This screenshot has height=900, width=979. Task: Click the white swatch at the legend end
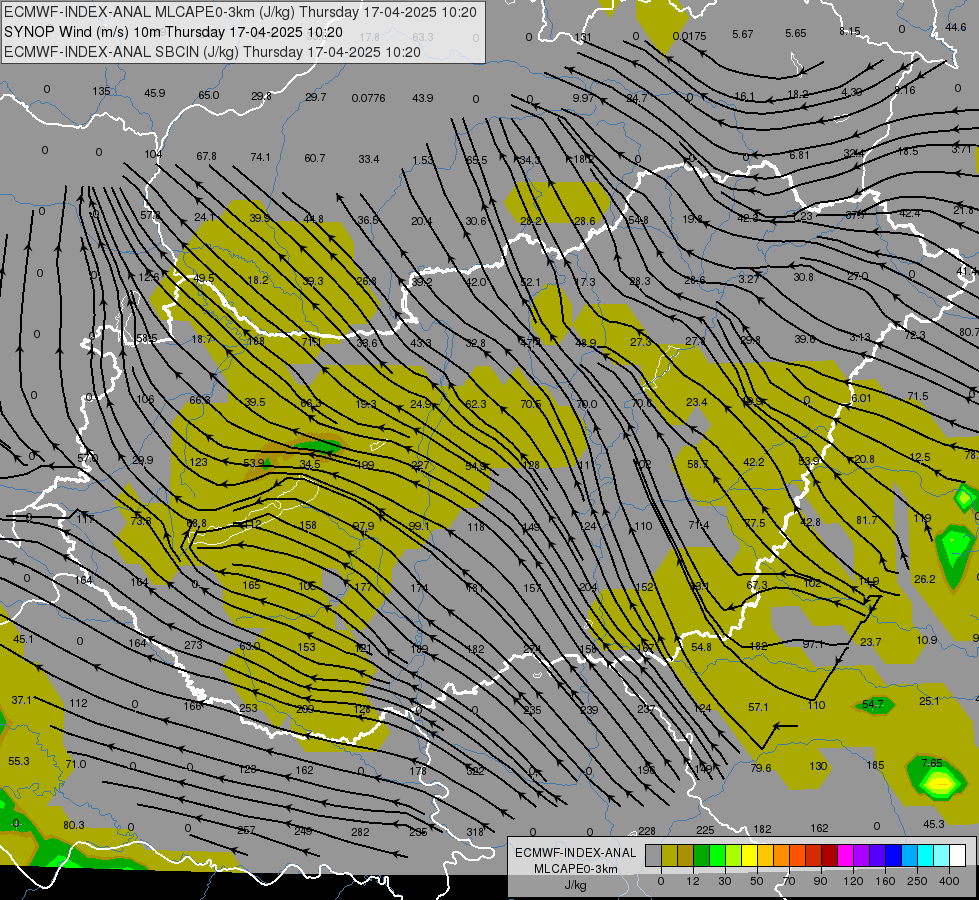958,855
